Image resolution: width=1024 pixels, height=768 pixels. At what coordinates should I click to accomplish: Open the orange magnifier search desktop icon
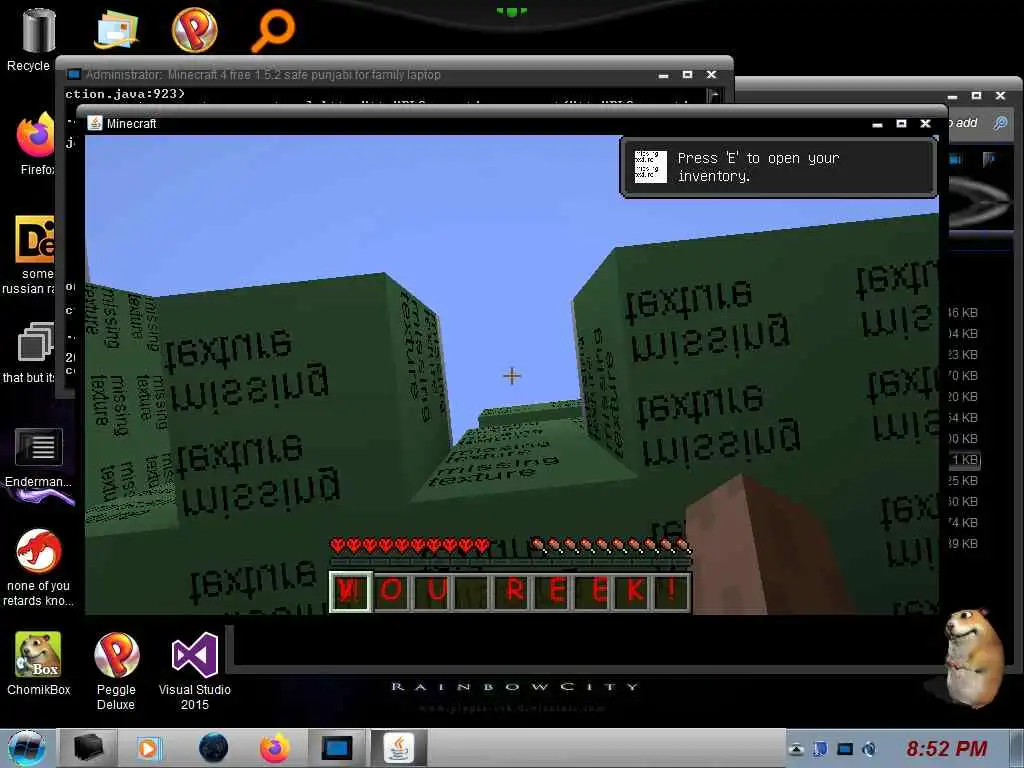coord(273,30)
